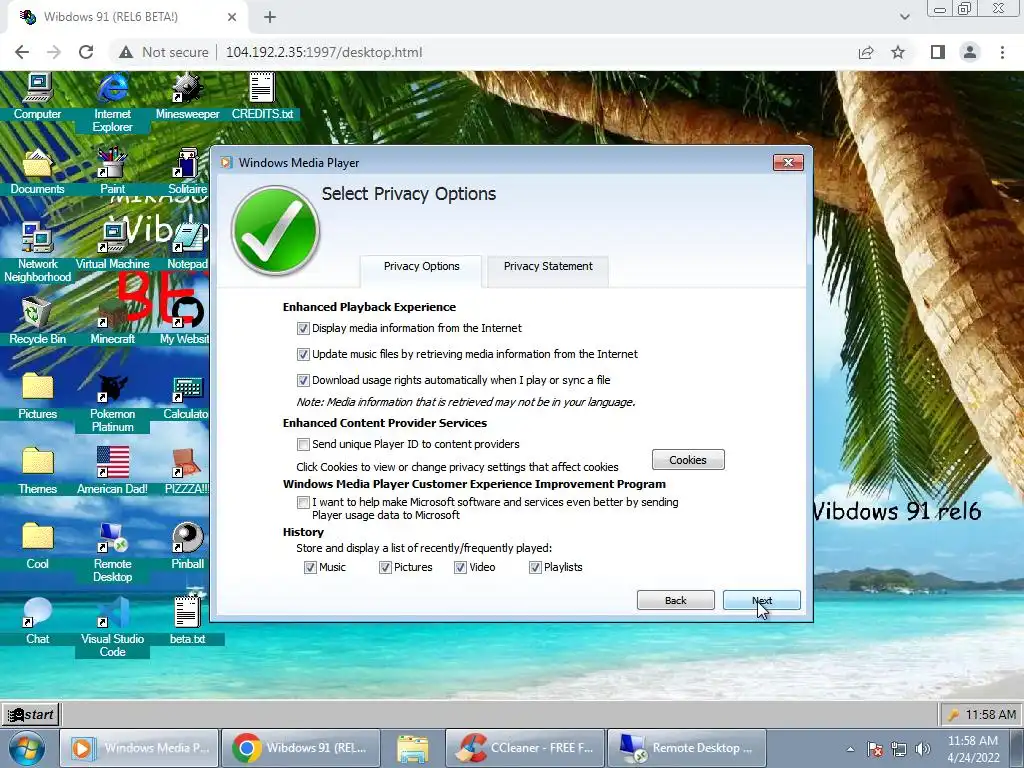Toggle the Video history checkbox
This screenshot has width=1024, height=768.
click(460, 568)
